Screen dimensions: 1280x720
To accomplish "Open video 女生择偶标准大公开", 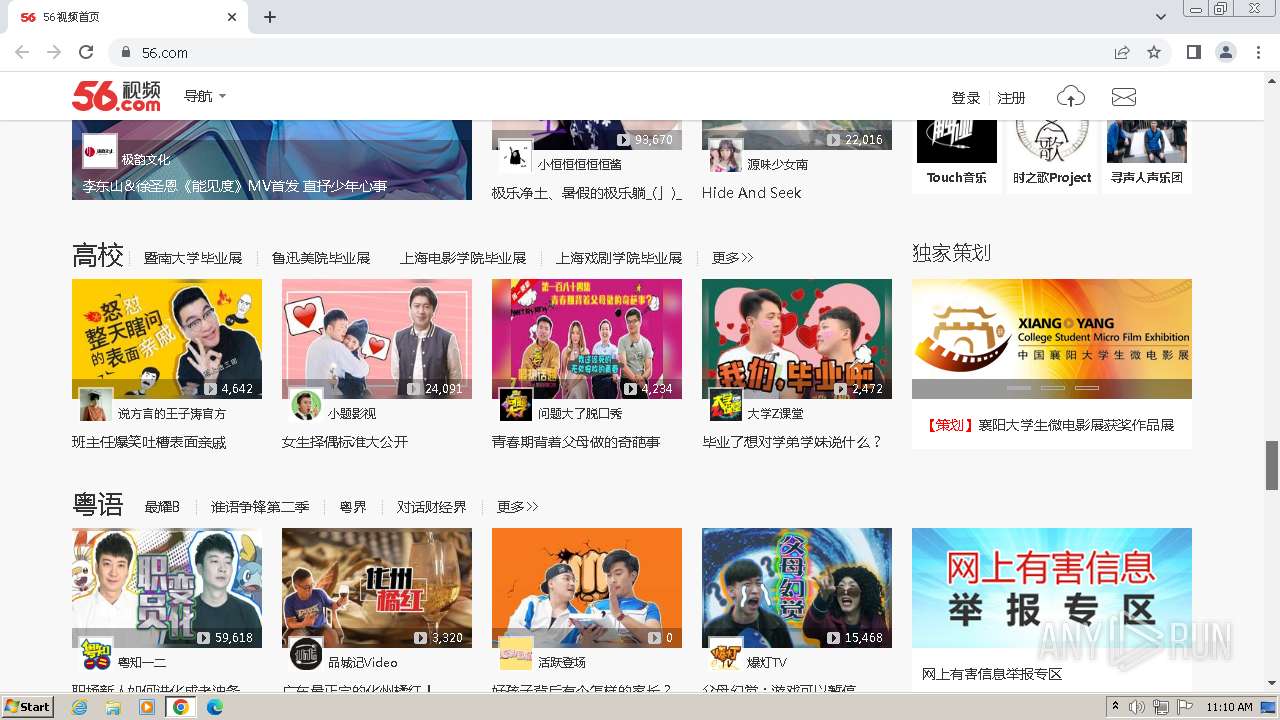I will [x=345, y=442].
